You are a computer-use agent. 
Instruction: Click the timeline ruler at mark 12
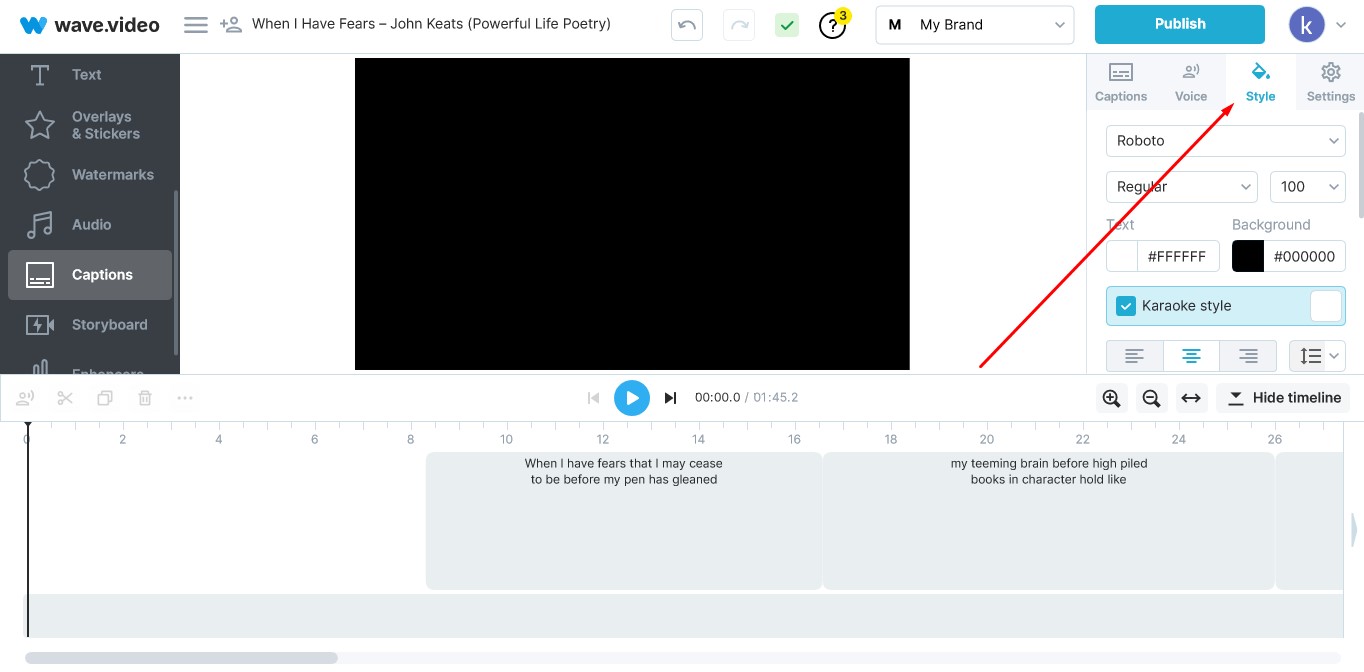tap(603, 439)
